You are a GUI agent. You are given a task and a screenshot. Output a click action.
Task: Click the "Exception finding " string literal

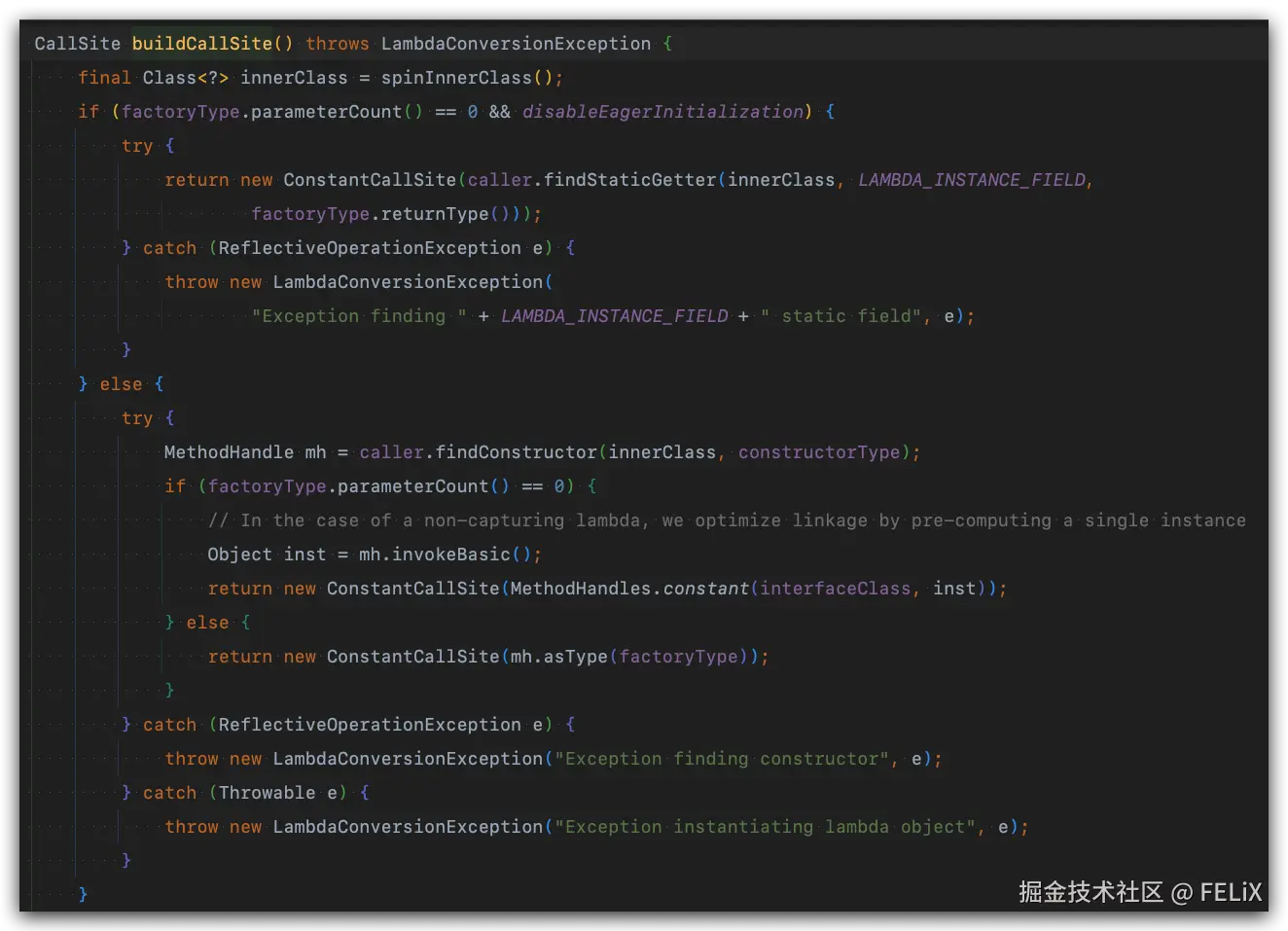coord(359,316)
